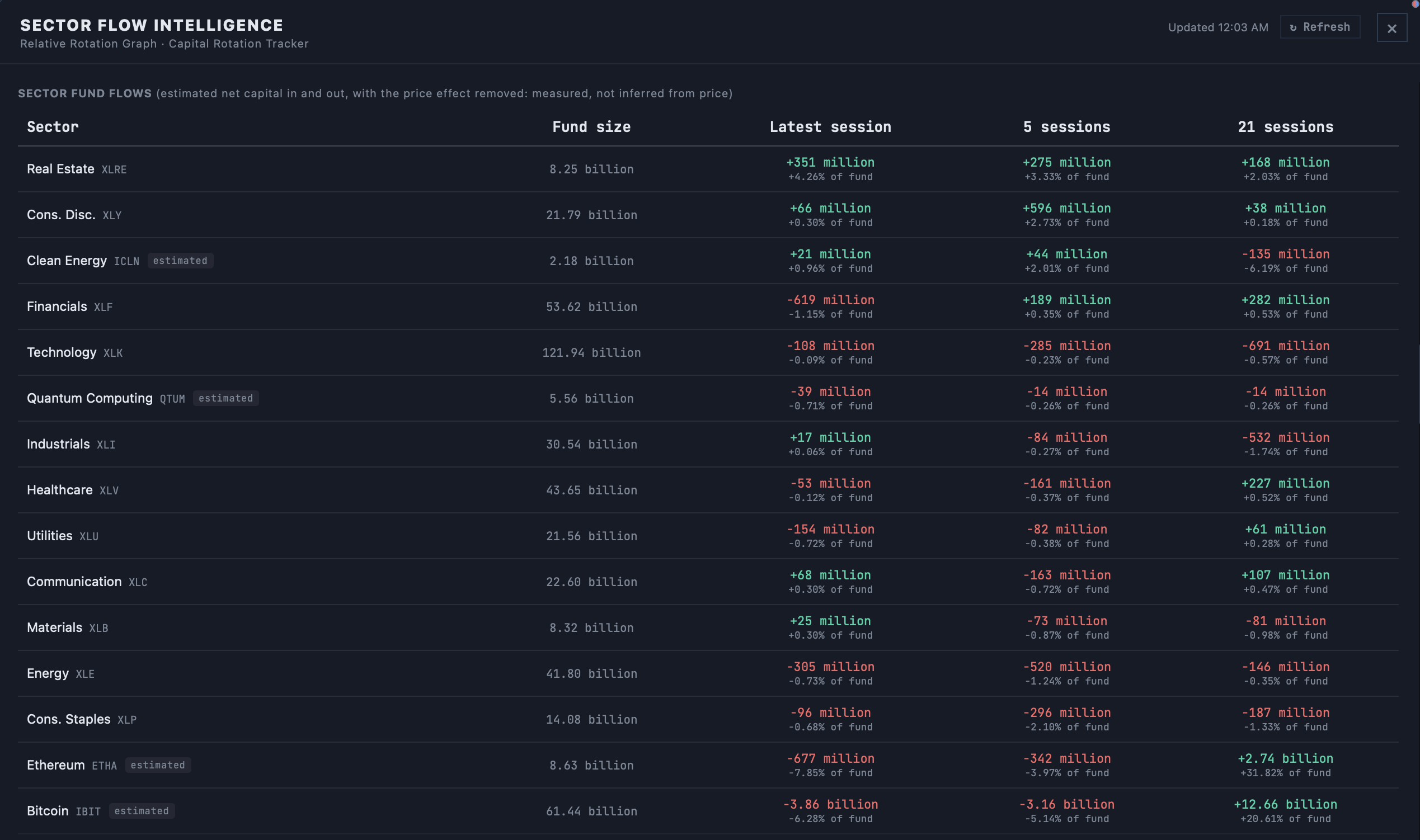
Task: Click the -3.86 billion latest session value
Action: (830, 804)
